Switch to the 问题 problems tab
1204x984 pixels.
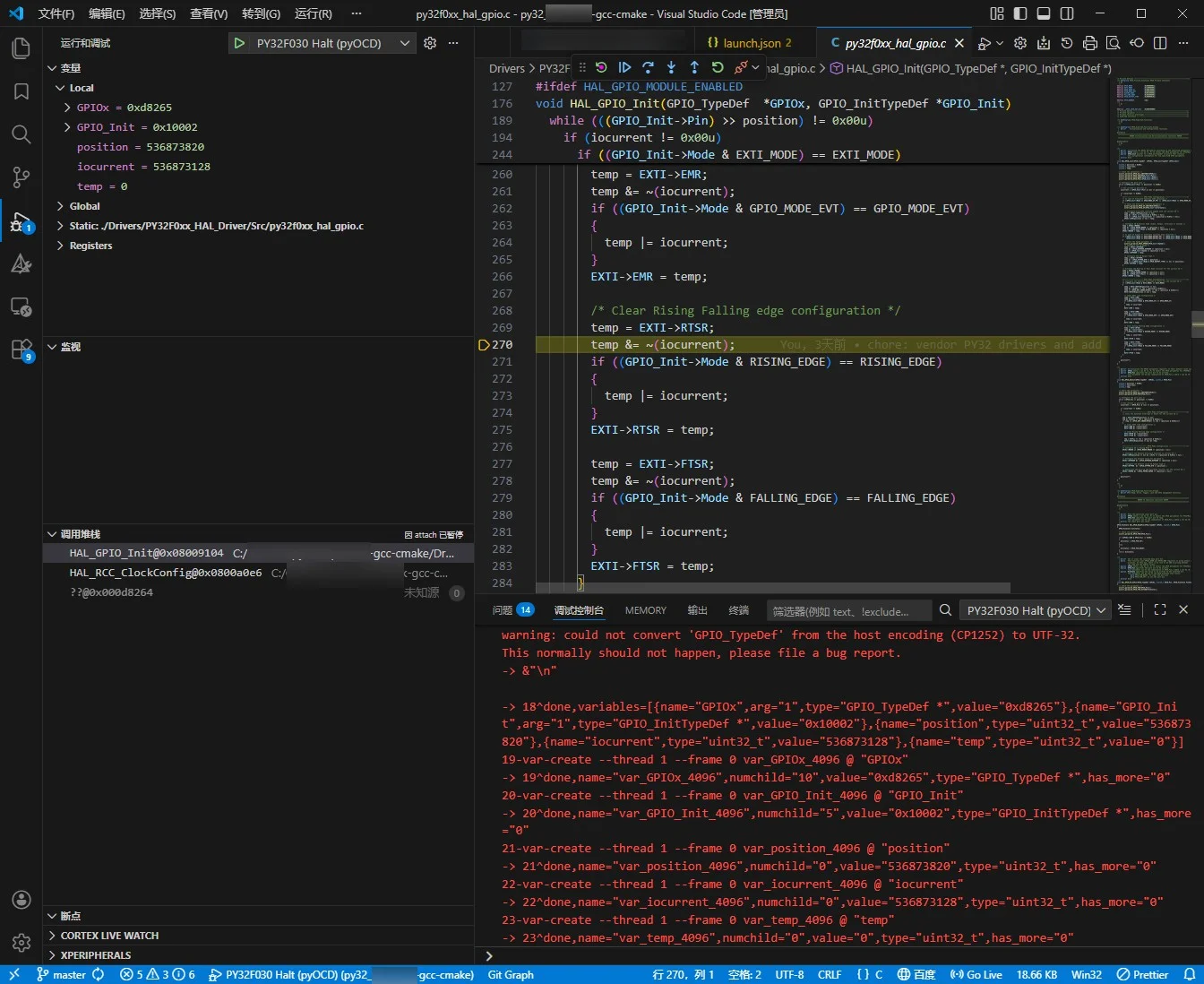(x=512, y=610)
